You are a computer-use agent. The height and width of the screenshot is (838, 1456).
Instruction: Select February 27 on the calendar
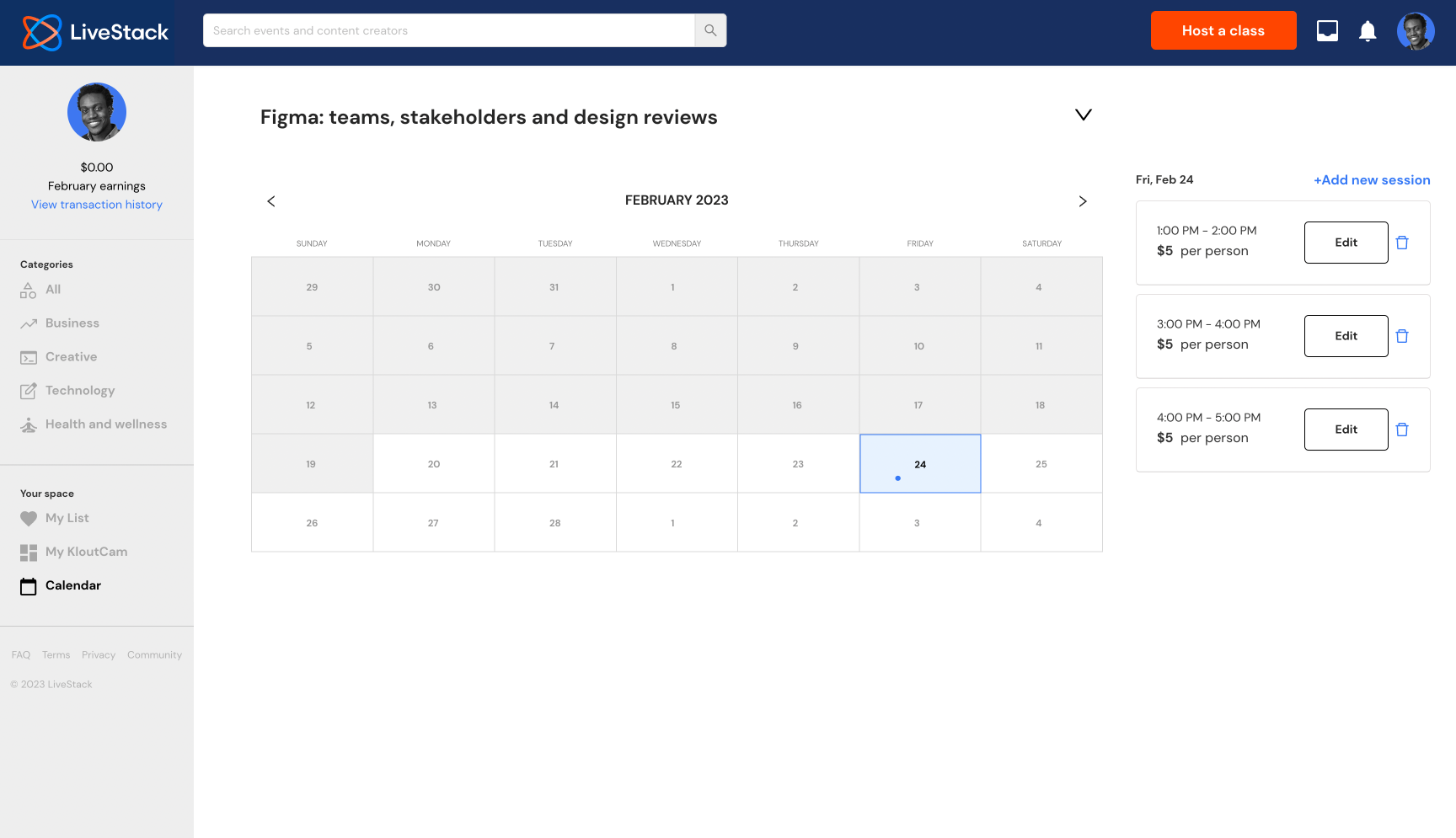pyautogui.click(x=434, y=523)
